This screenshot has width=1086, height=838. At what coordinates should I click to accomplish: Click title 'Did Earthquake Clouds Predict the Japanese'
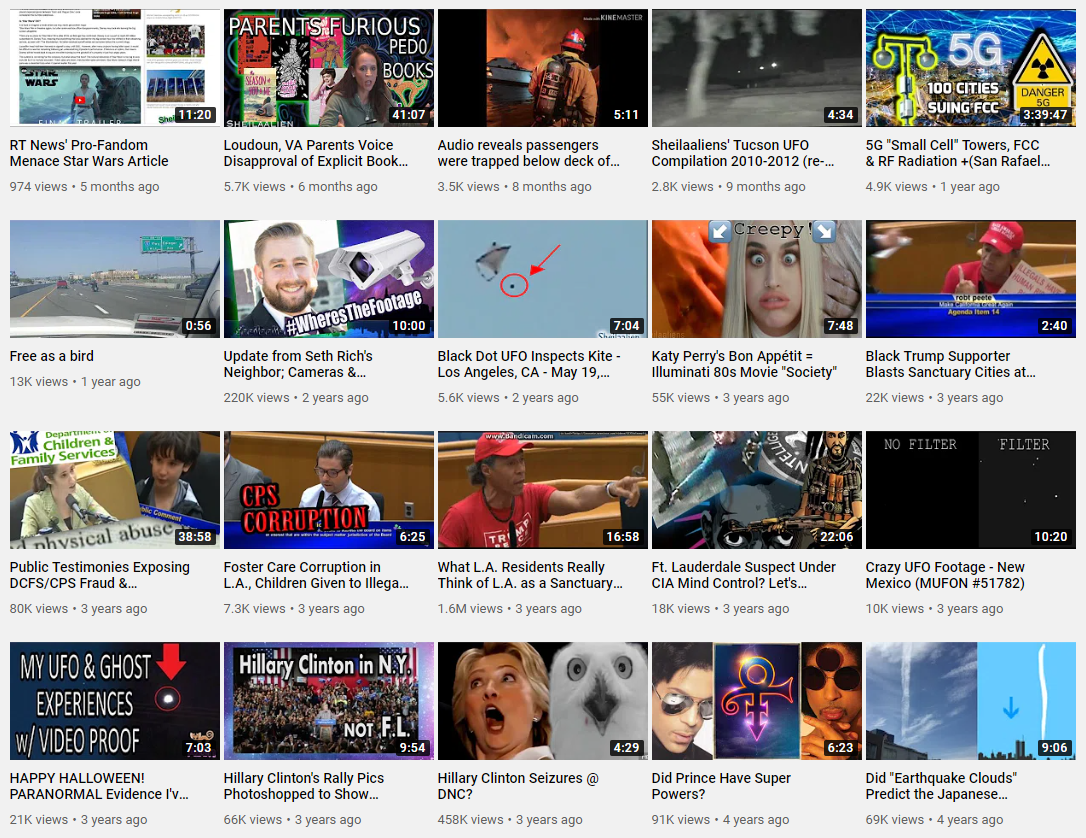(941, 786)
